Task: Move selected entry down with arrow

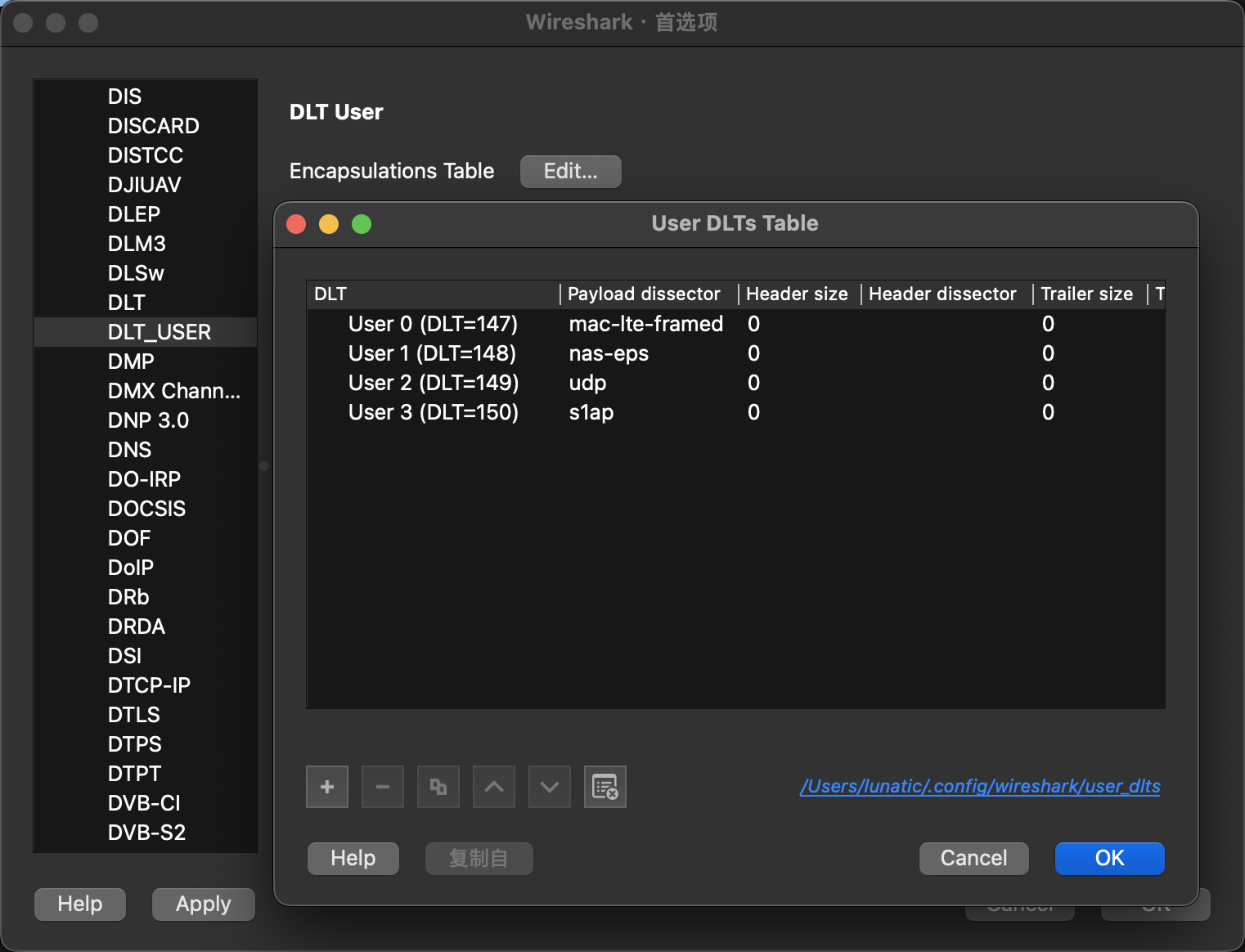Action: pyautogui.click(x=550, y=787)
